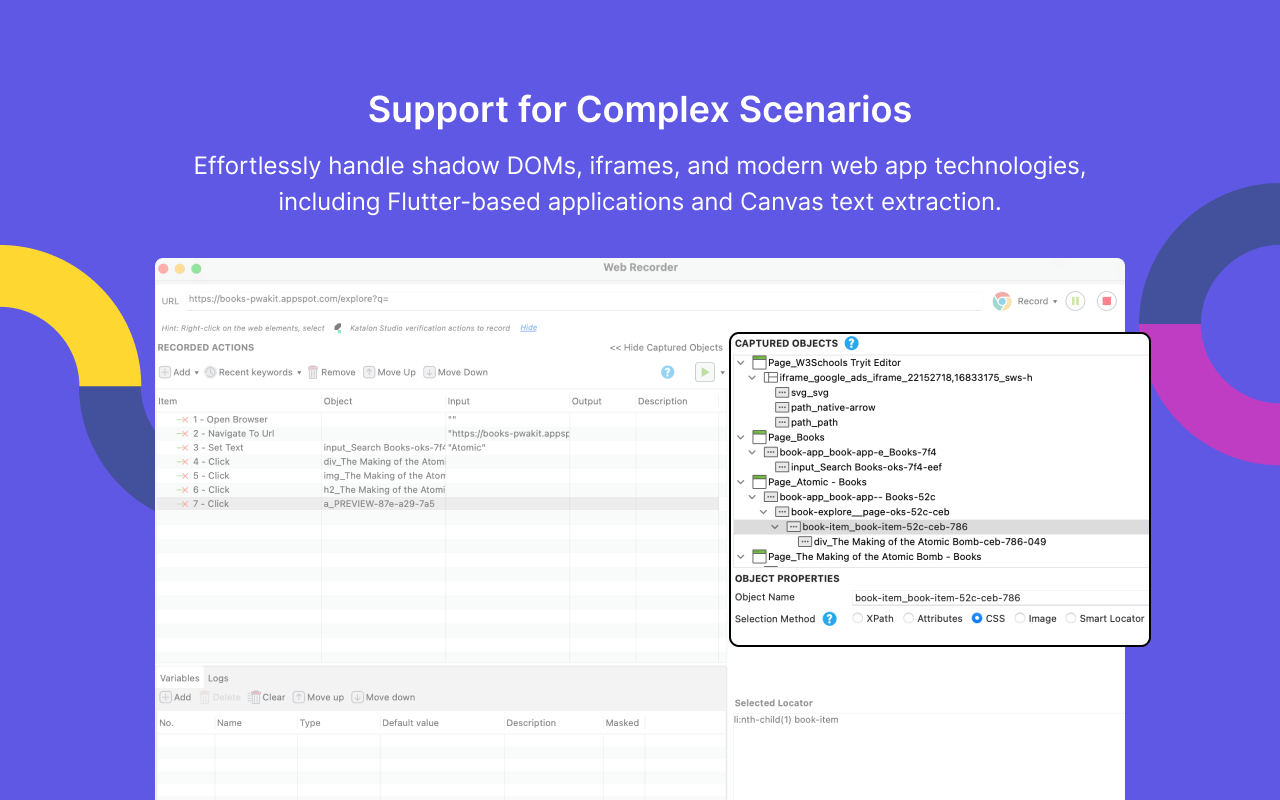
Task: Choose the Smart Locator radio option
Action: point(1071,618)
